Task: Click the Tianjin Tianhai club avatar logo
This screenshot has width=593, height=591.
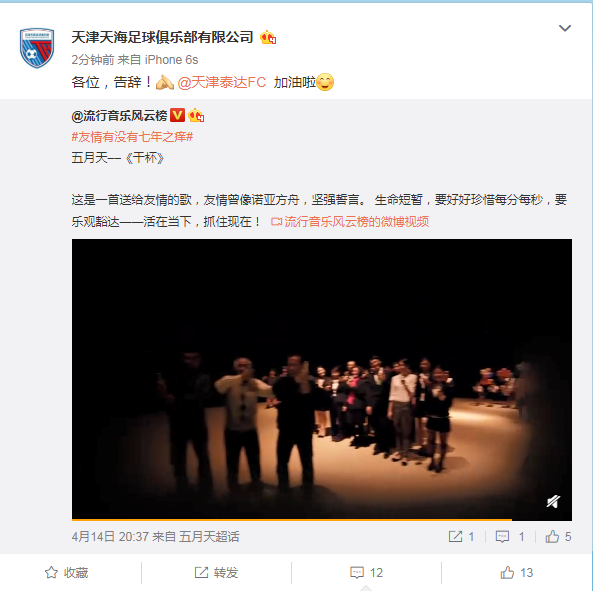Action: (37, 48)
